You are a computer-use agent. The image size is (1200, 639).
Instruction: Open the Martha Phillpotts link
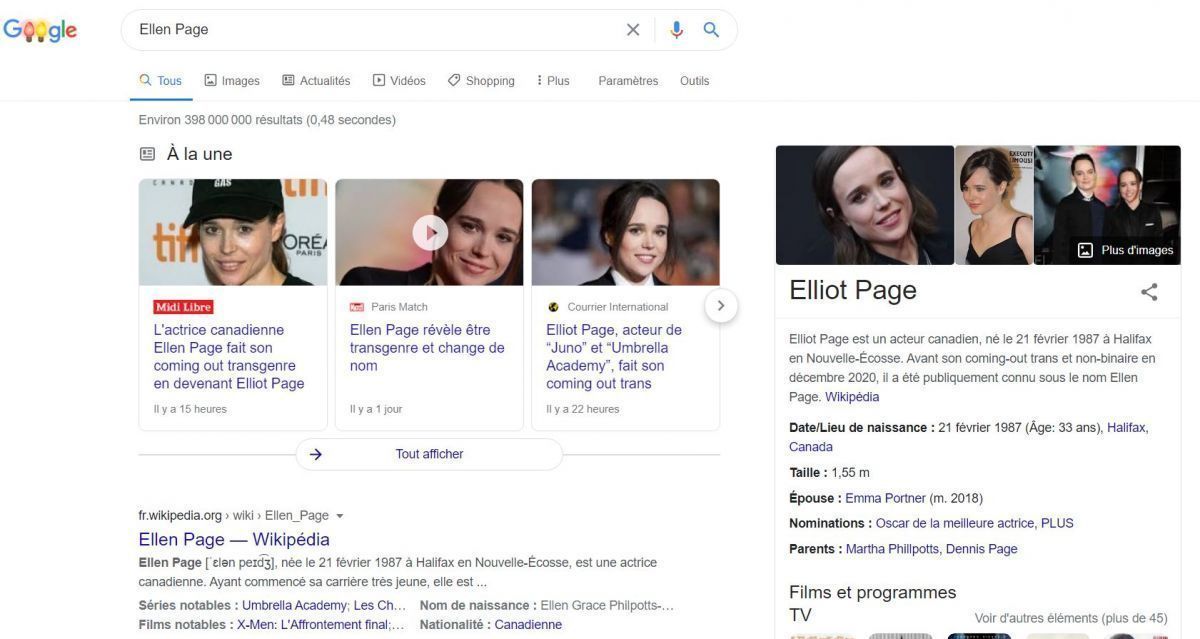click(x=892, y=549)
